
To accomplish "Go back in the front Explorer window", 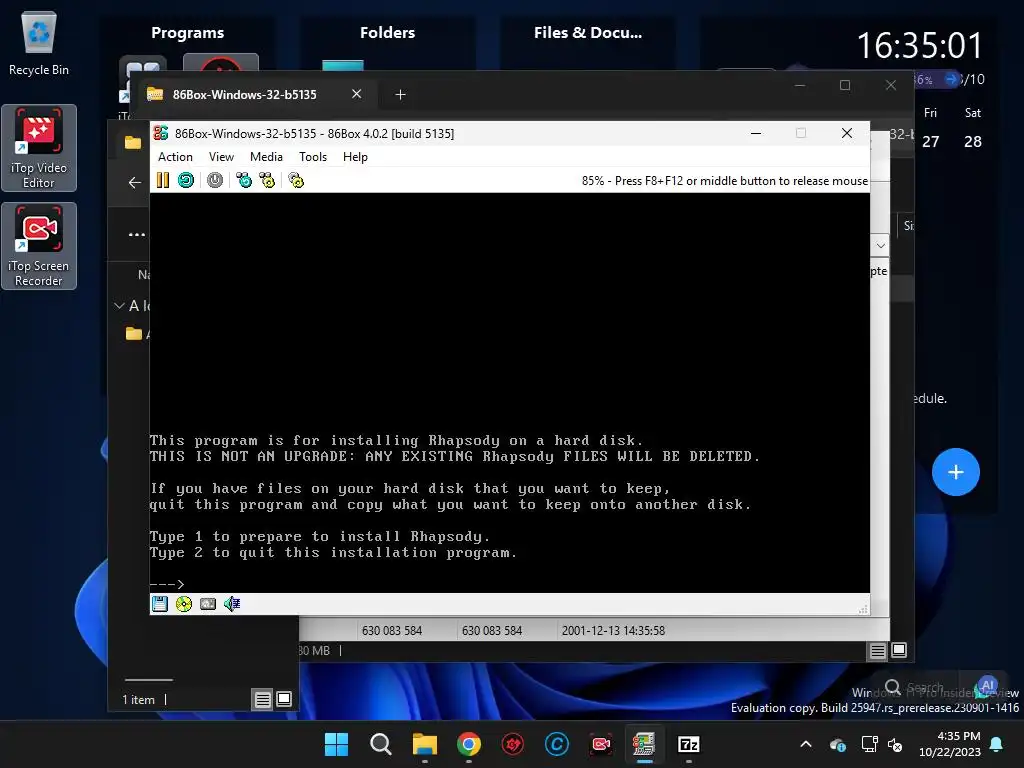I will (135, 183).
